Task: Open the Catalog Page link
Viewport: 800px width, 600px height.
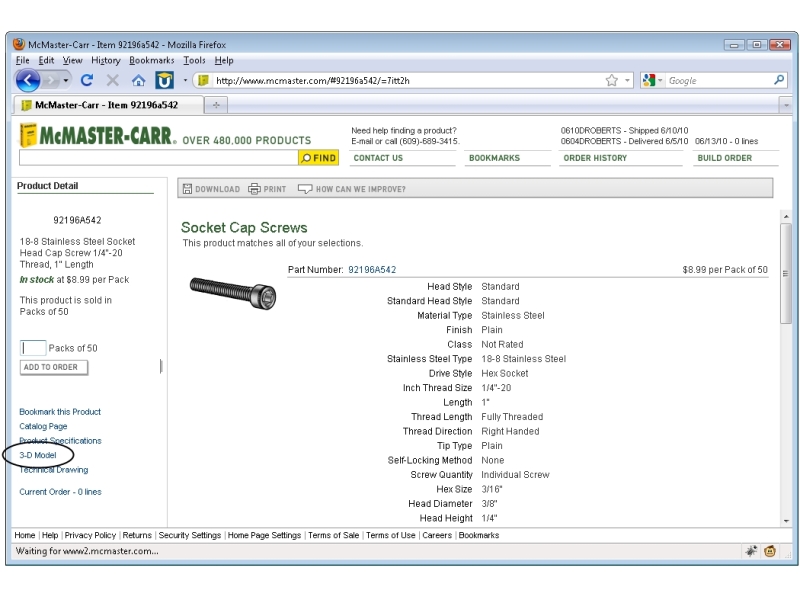Action: [x=43, y=426]
